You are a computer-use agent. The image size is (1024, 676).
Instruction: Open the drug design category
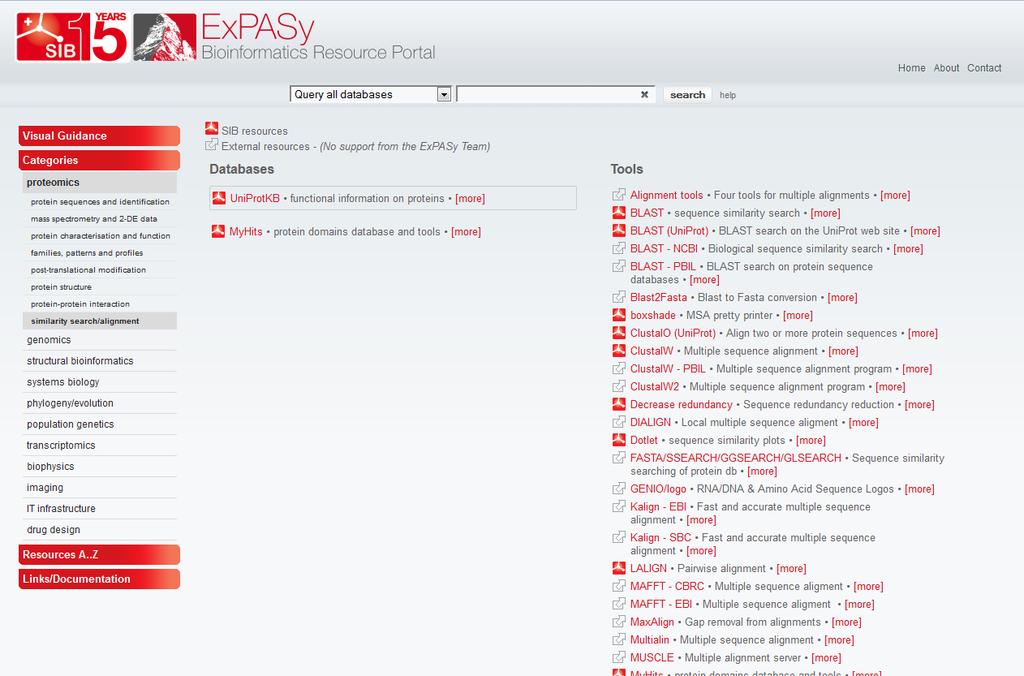[100, 530]
